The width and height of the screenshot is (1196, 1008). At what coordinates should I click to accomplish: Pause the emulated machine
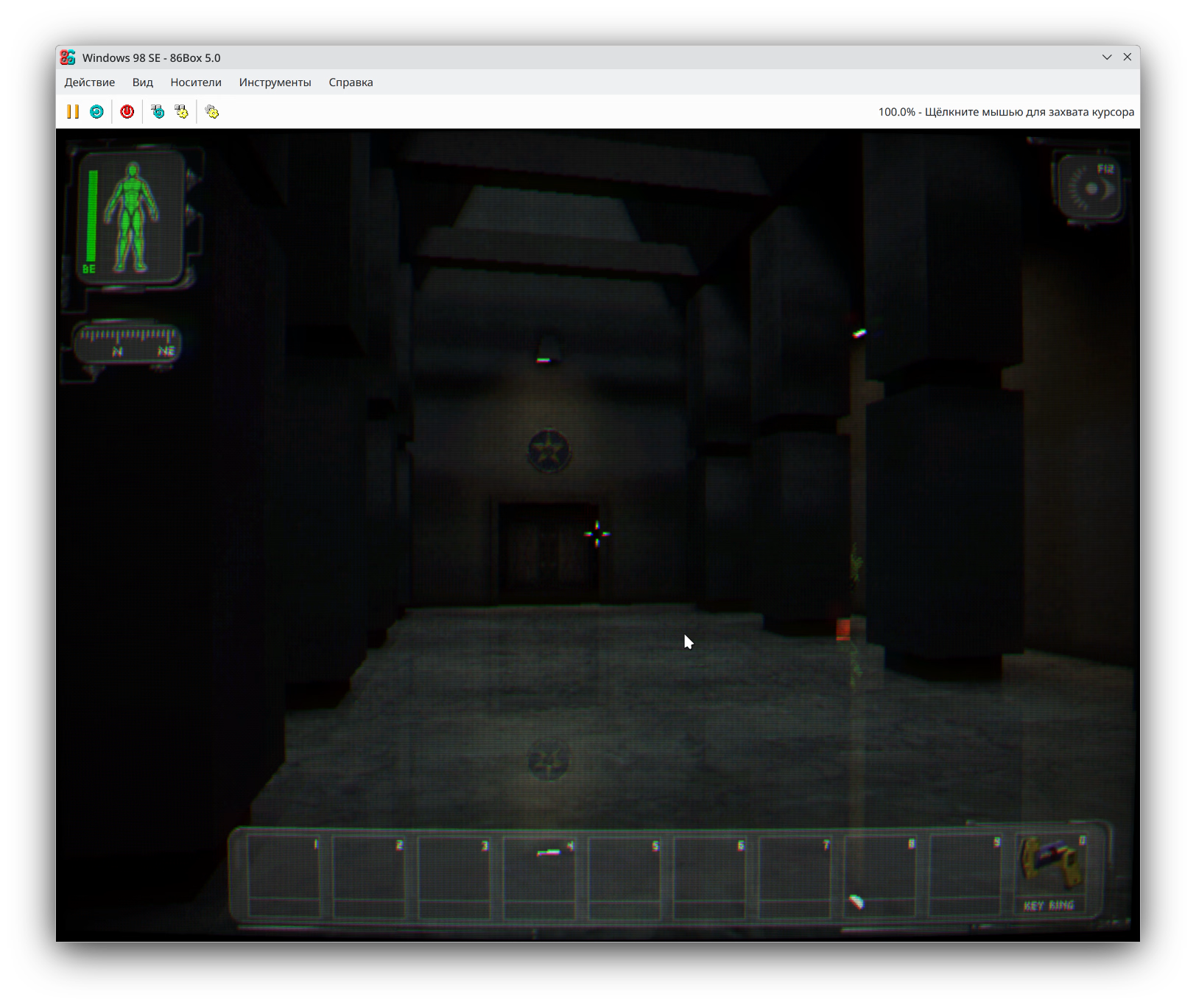coord(73,111)
